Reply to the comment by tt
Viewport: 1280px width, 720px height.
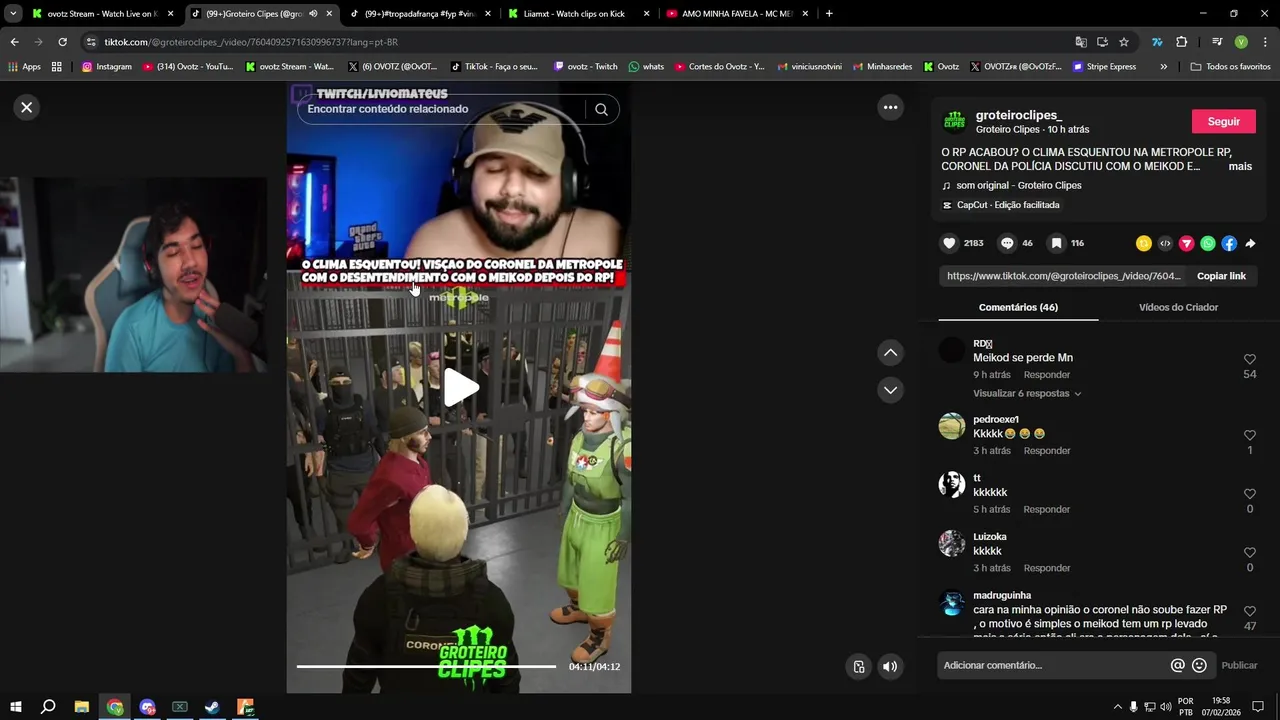pos(1047,510)
